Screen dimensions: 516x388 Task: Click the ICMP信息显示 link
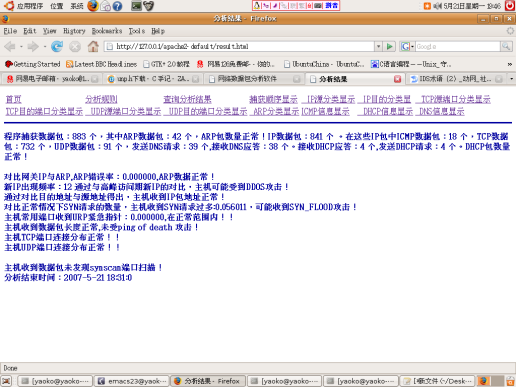pos(326,112)
